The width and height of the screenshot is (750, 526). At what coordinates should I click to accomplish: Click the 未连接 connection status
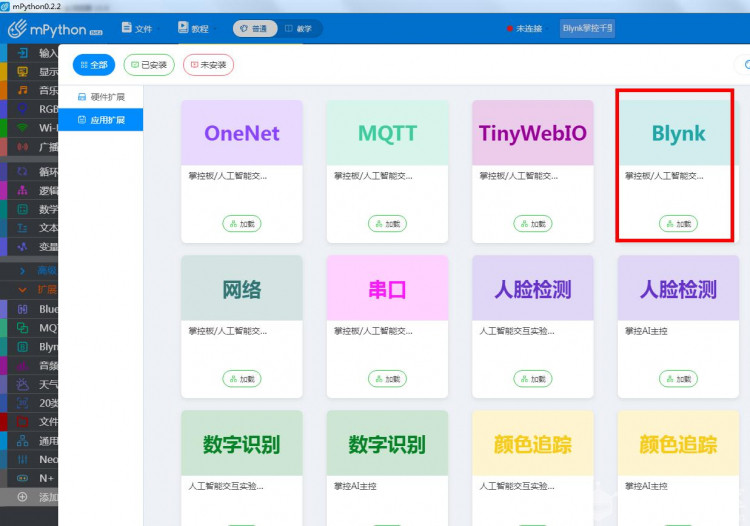click(x=525, y=29)
